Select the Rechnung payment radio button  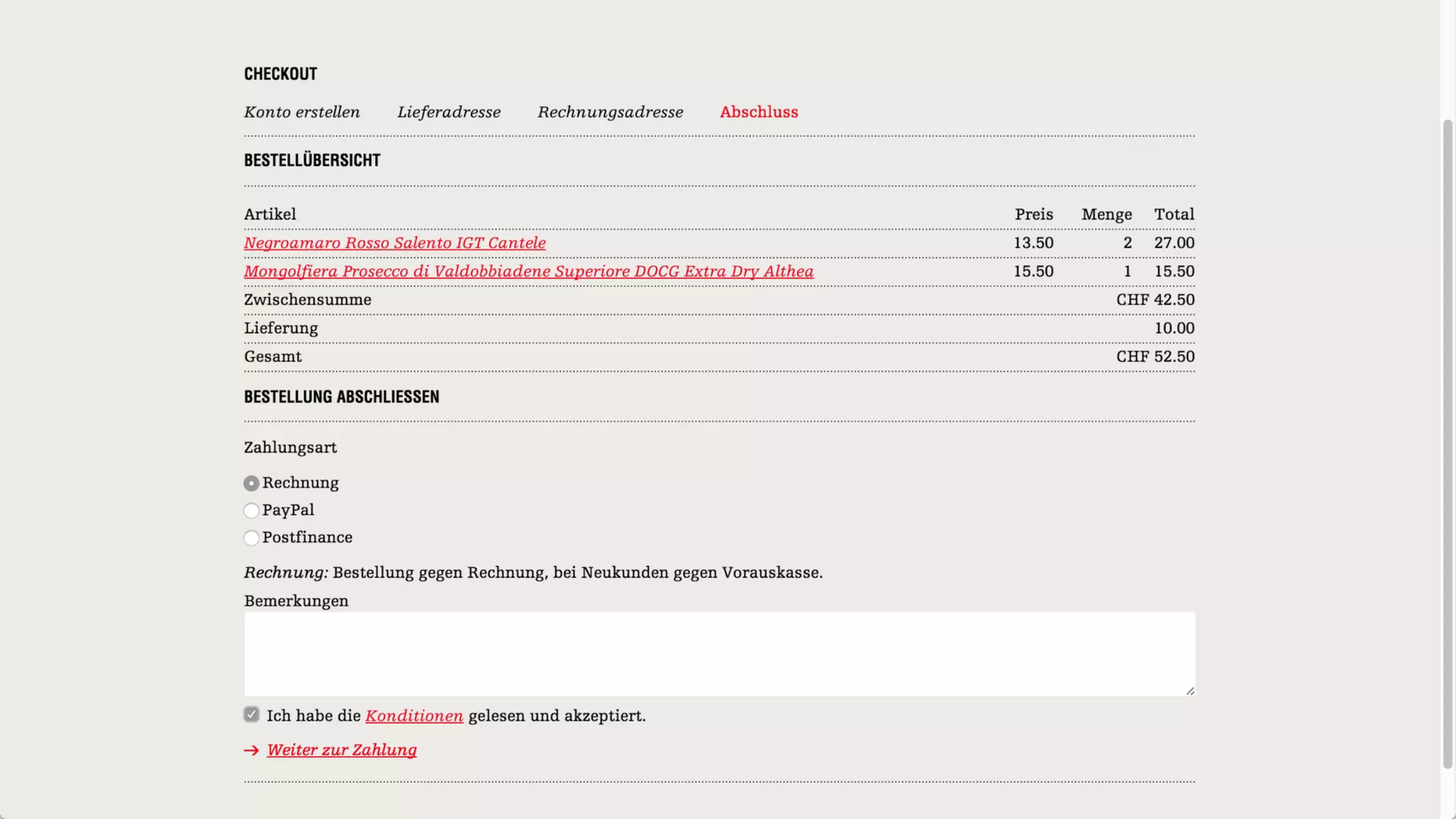pyautogui.click(x=251, y=483)
